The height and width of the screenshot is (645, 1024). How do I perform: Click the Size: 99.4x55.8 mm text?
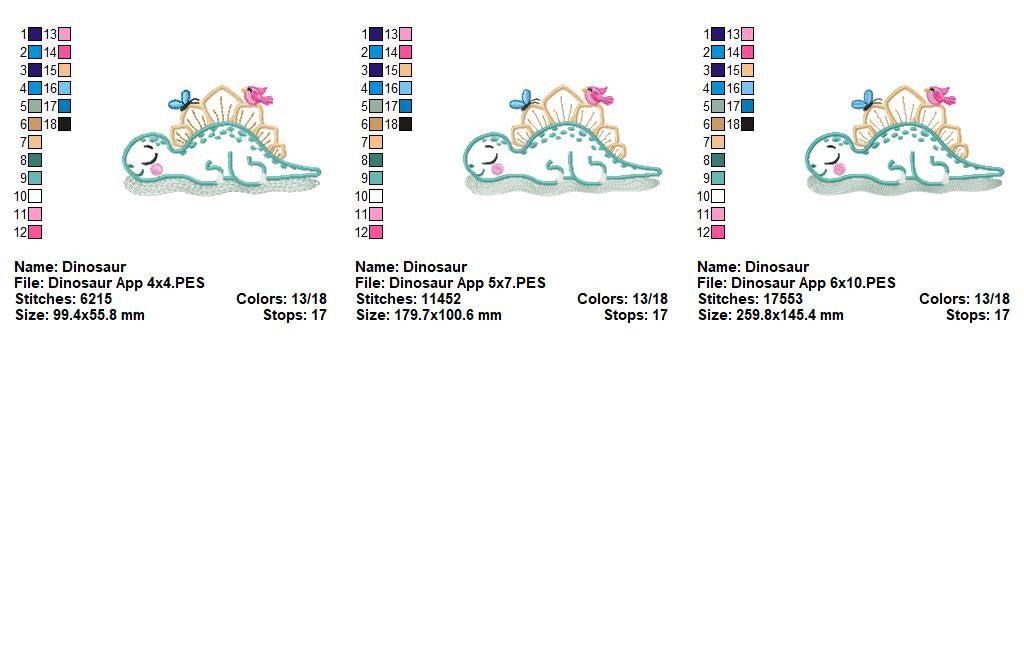(x=79, y=315)
